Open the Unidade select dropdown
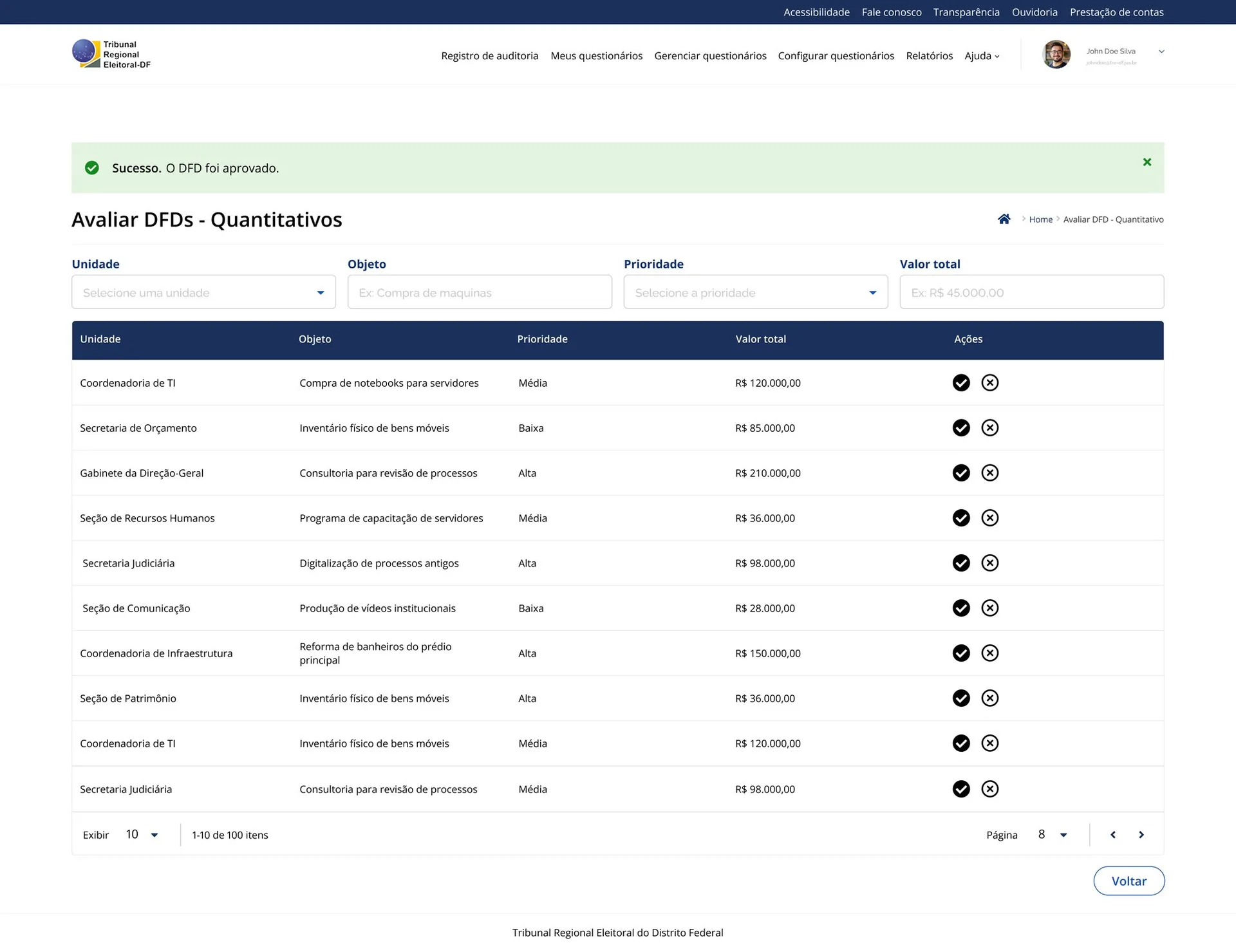Screen dimensions: 1236x952 (203, 292)
